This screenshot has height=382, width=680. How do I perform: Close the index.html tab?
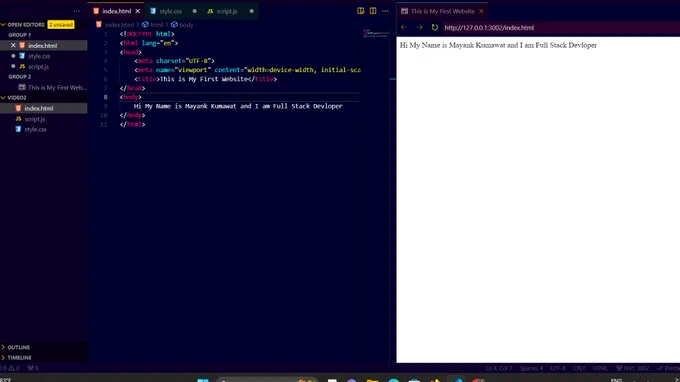tap(138, 11)
